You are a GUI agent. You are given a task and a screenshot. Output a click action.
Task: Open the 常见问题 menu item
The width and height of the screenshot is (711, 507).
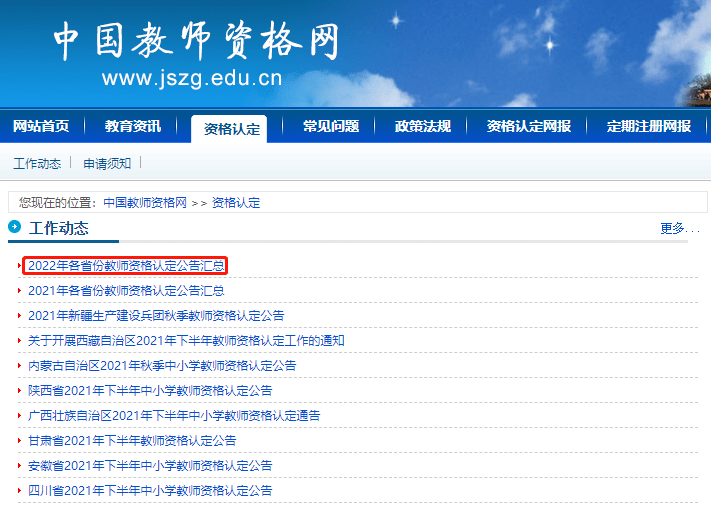[331, 126]
